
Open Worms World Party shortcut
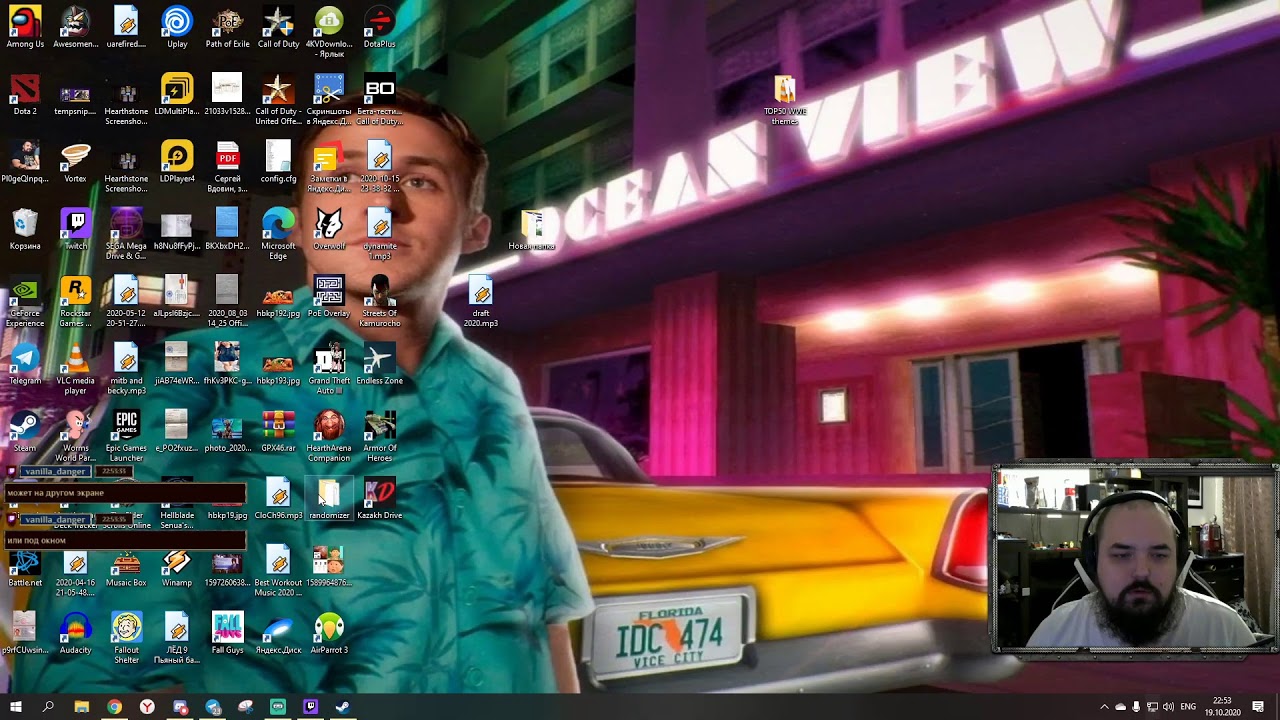75,436
